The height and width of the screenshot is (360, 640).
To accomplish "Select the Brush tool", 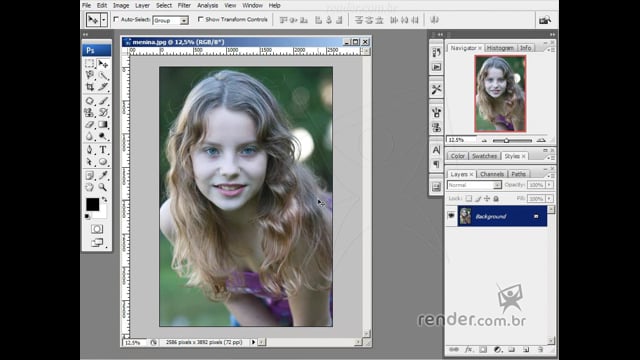I will (x=103, y=100).
